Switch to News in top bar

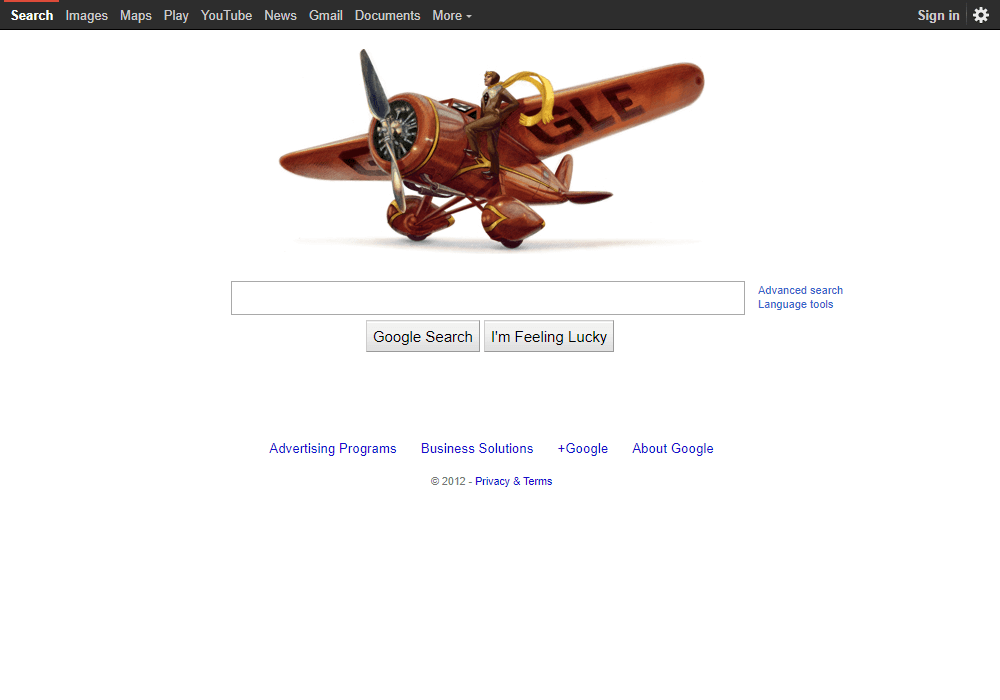pos(281,15)
